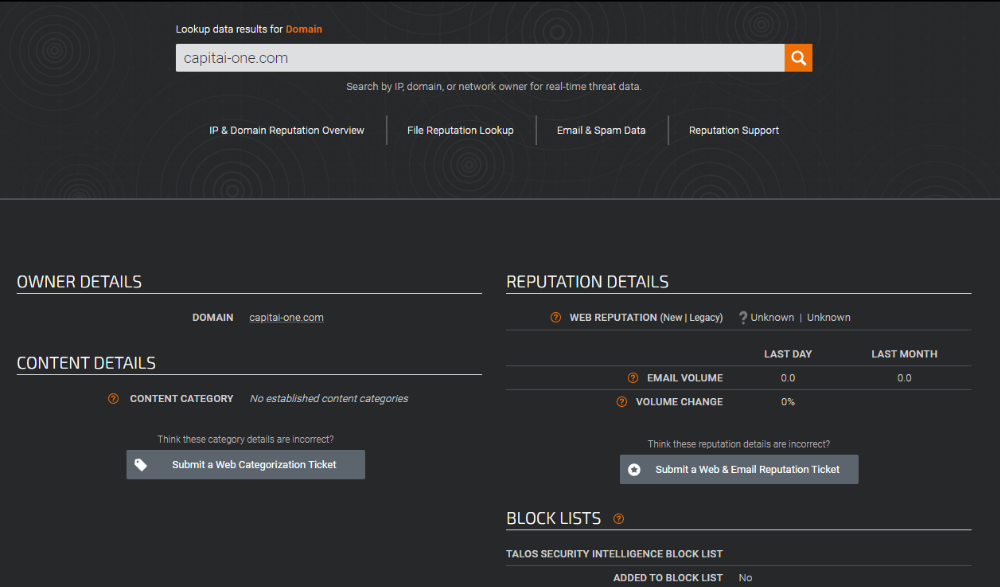Open File Reputation Lookup tab

460,130
